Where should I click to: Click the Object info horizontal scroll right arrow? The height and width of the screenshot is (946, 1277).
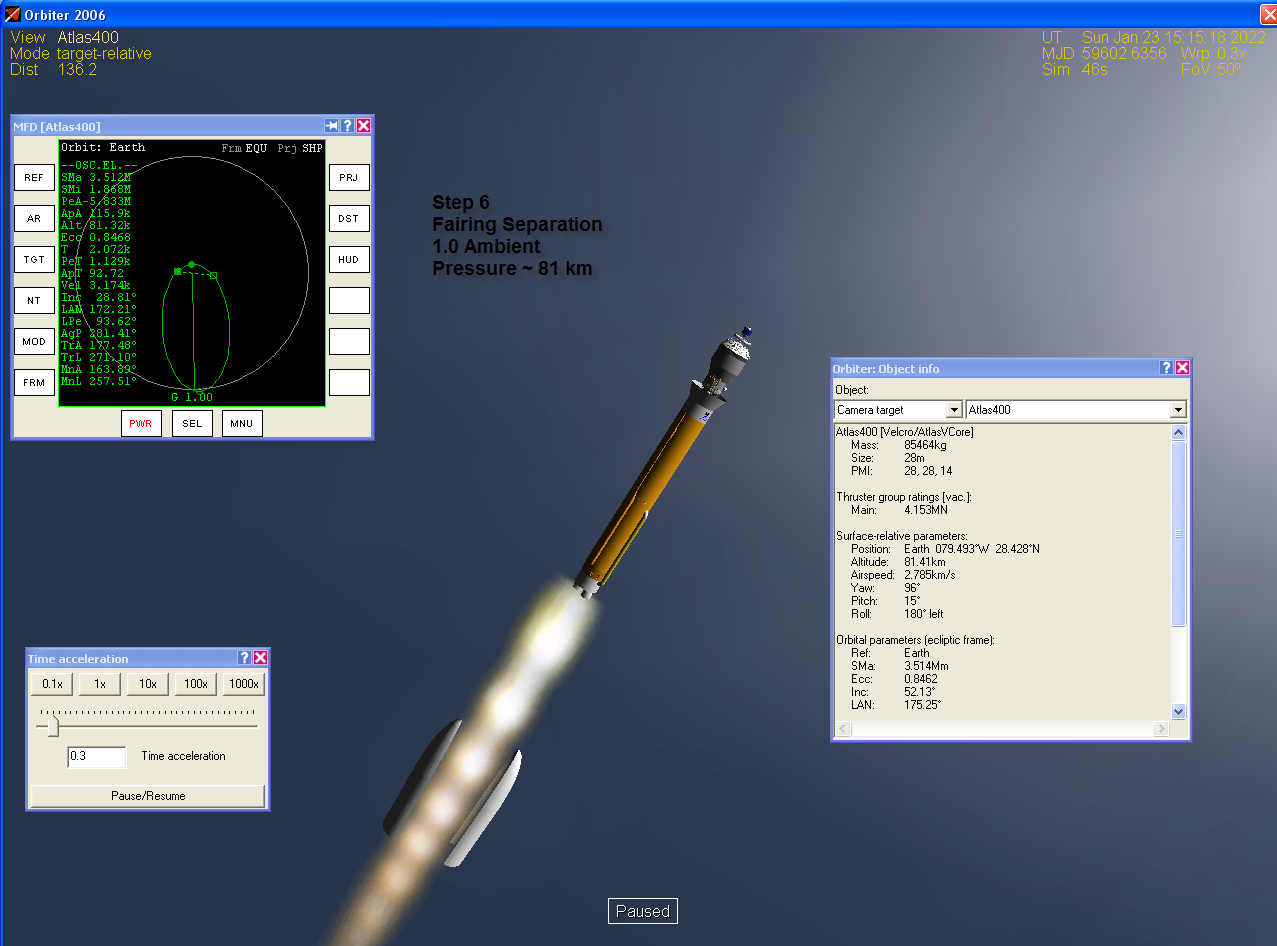point(1161,729)
